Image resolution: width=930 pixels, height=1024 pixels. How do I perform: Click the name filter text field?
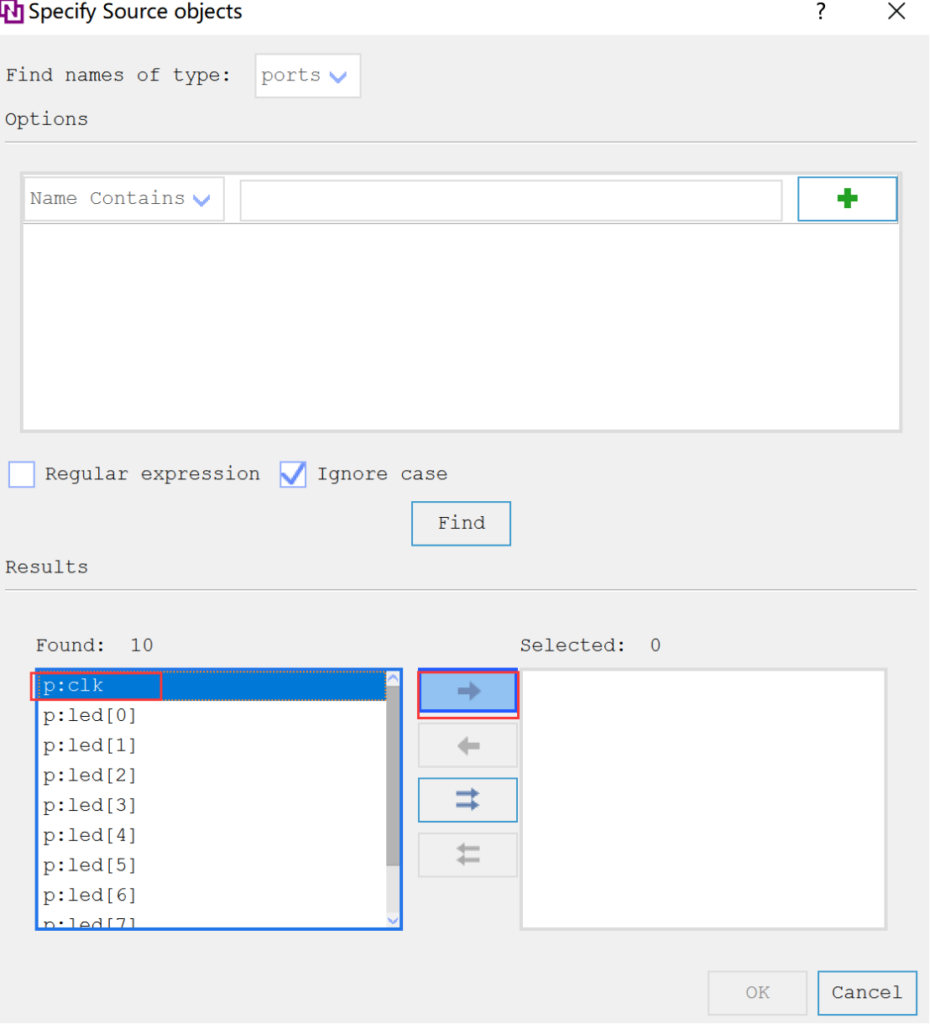510,200
